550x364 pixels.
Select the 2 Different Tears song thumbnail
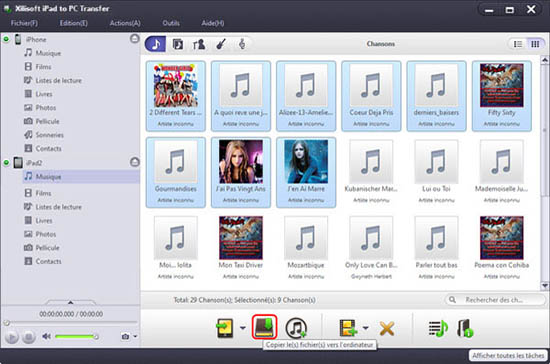pyautogui.click(x=176, y=96)
